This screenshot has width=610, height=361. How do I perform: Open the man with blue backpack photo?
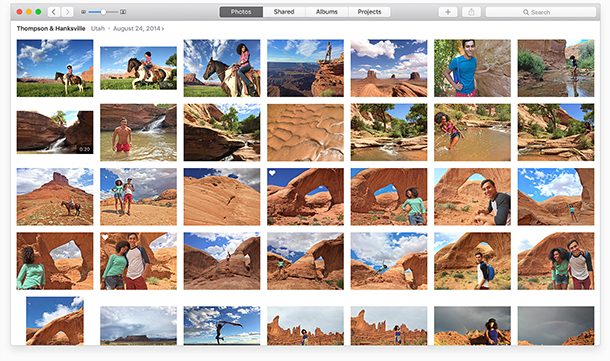[x=472, y=261]
